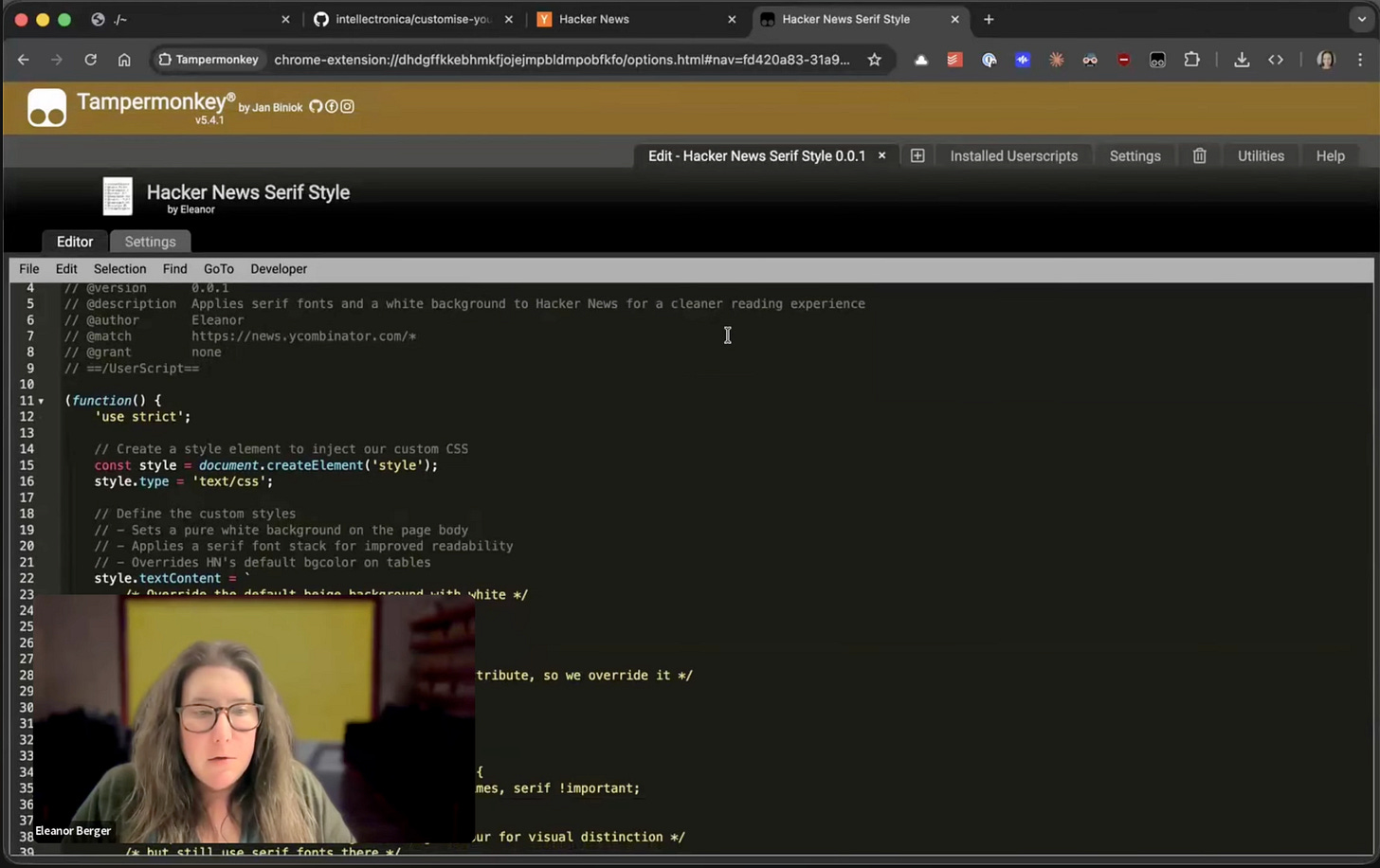Viewport: 1380px width, 868px height.
Task: Open the Find menu
Action: 174,269
